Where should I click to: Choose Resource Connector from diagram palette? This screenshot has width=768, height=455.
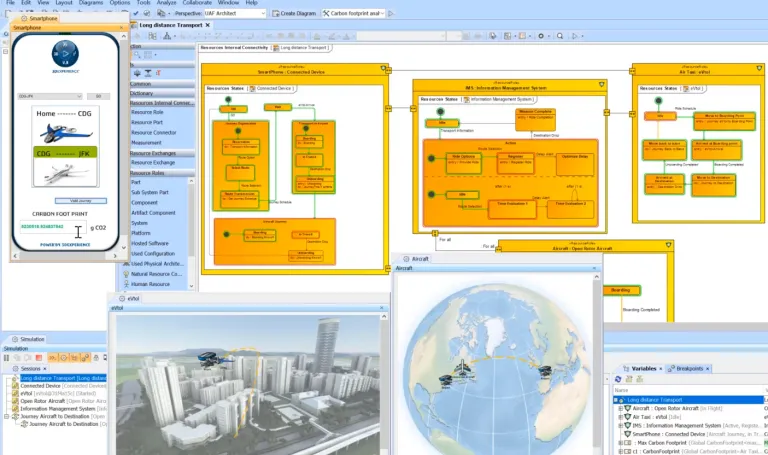pos(153,133)
